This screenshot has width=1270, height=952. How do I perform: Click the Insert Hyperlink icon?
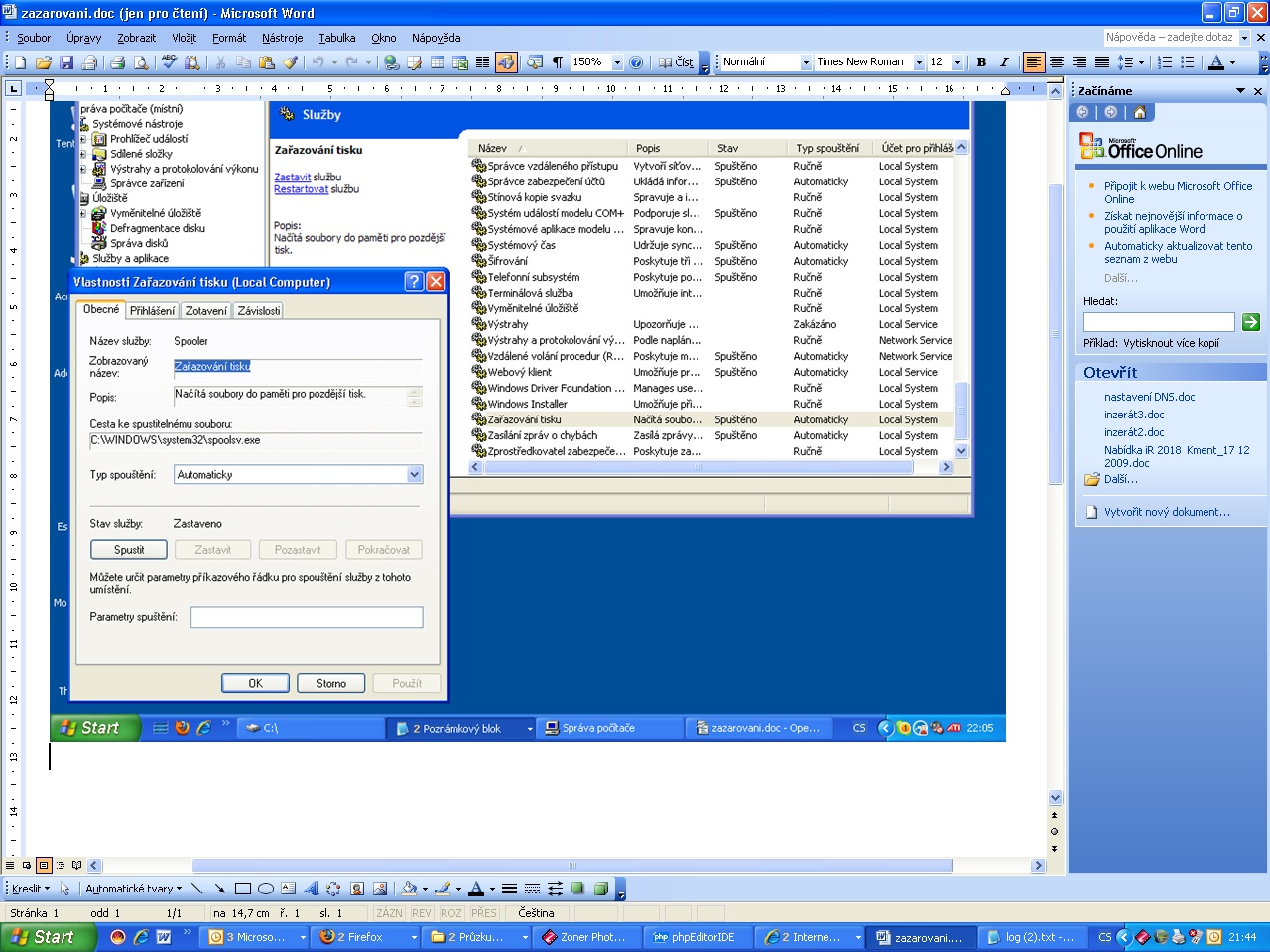(392, 62)
